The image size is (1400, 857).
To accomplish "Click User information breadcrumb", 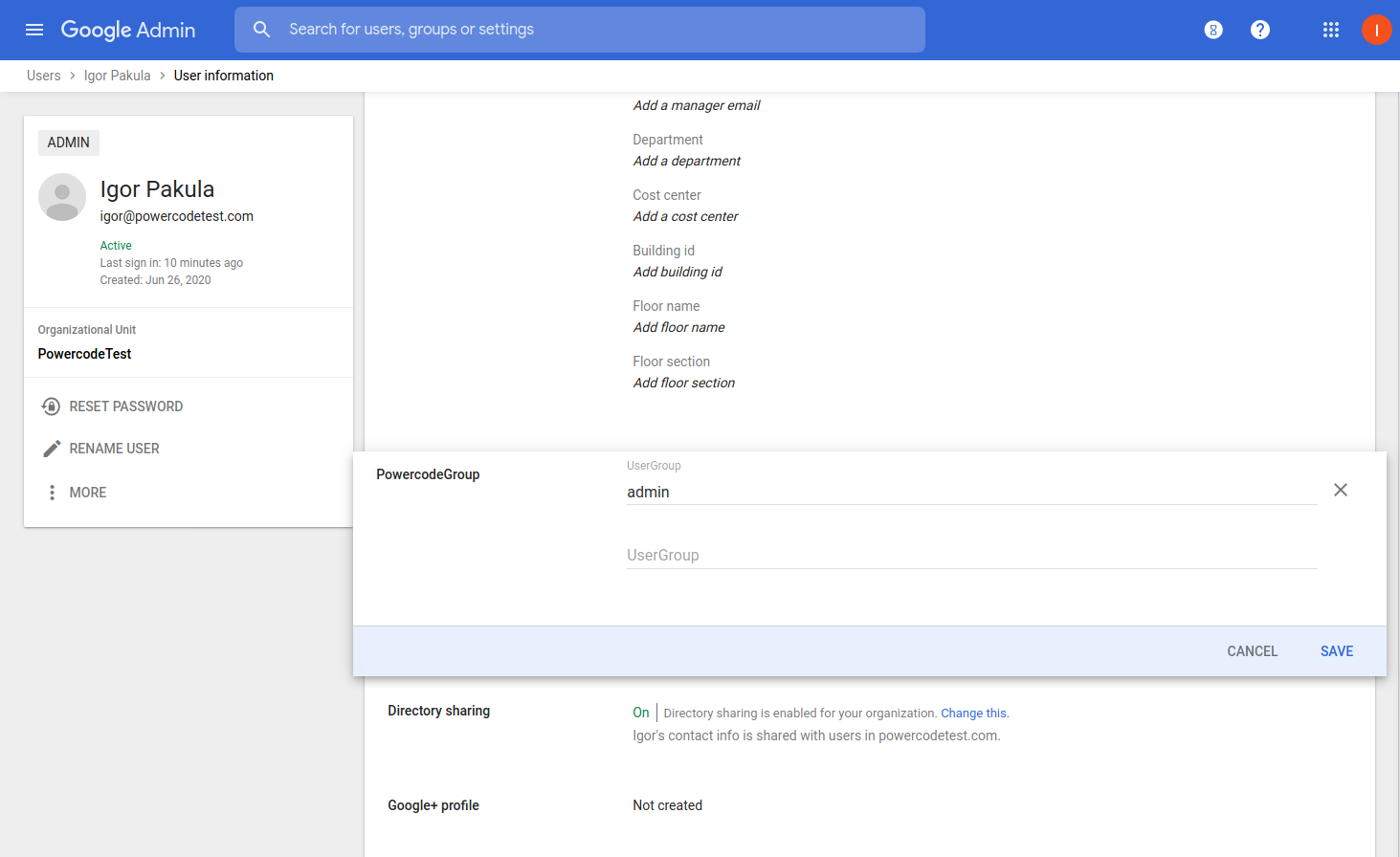I will click(224, 76).
